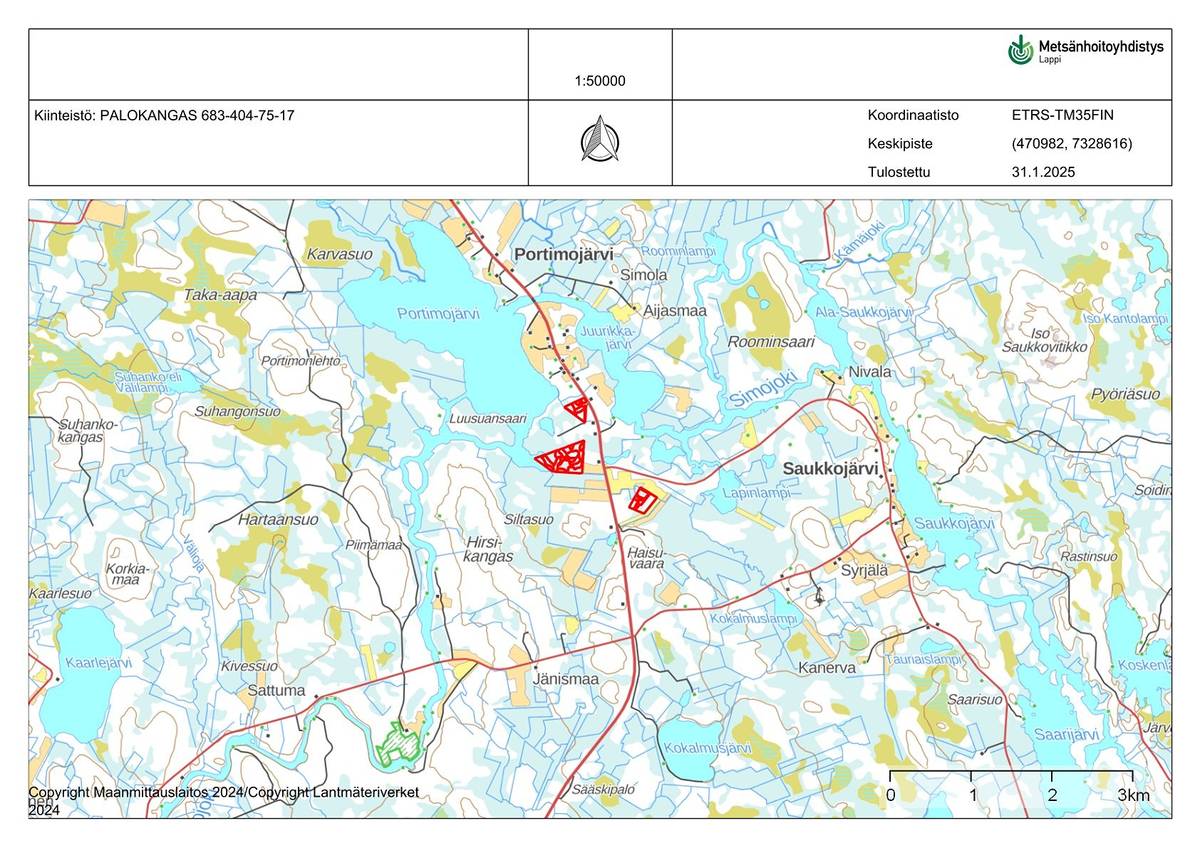
Task: Click the 'Kivessuo' map label
Action: point(250,665)
